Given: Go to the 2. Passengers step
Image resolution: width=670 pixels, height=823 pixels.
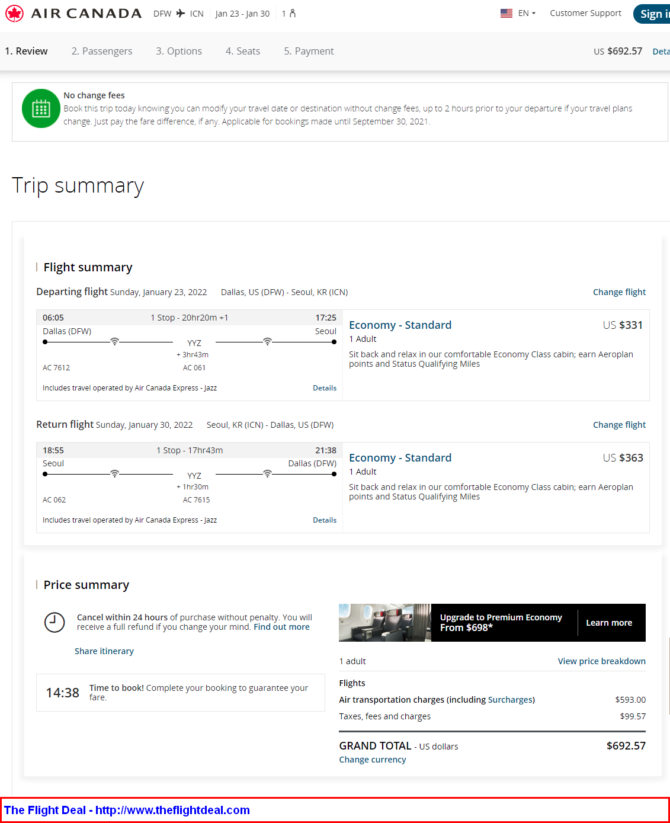Looking at the screenshot, I should (102, 51).
